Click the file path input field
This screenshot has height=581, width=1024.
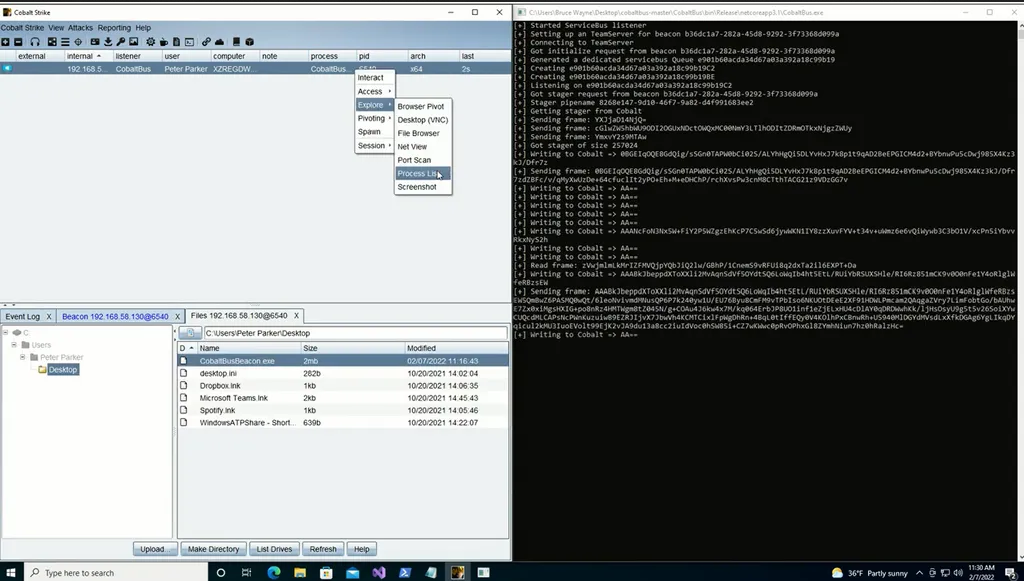tap(355, 333)
